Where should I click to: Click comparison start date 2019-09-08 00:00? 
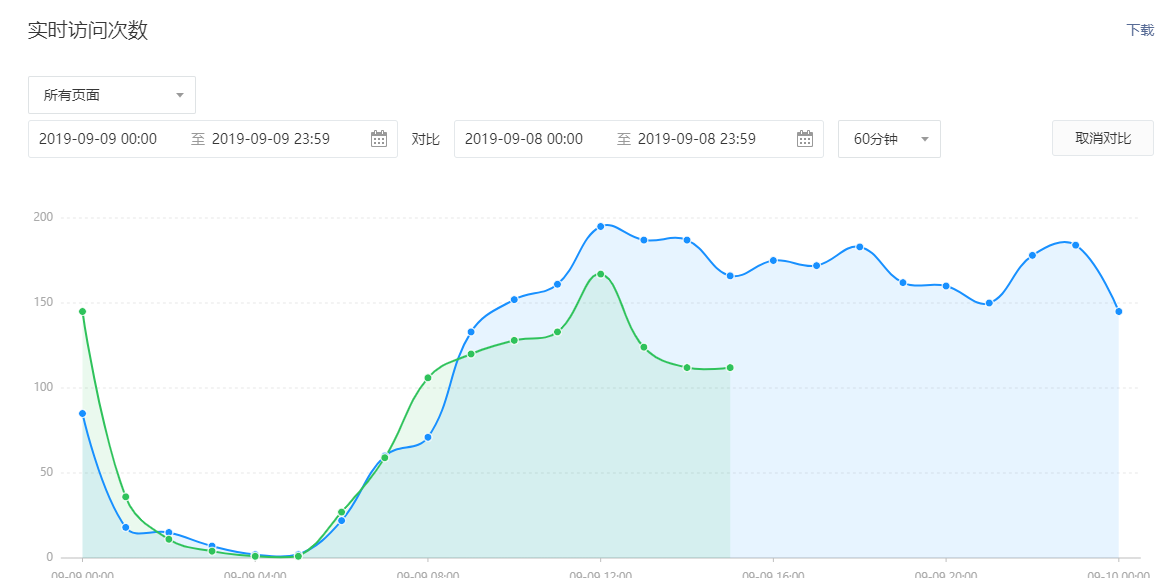click(524, 139)
